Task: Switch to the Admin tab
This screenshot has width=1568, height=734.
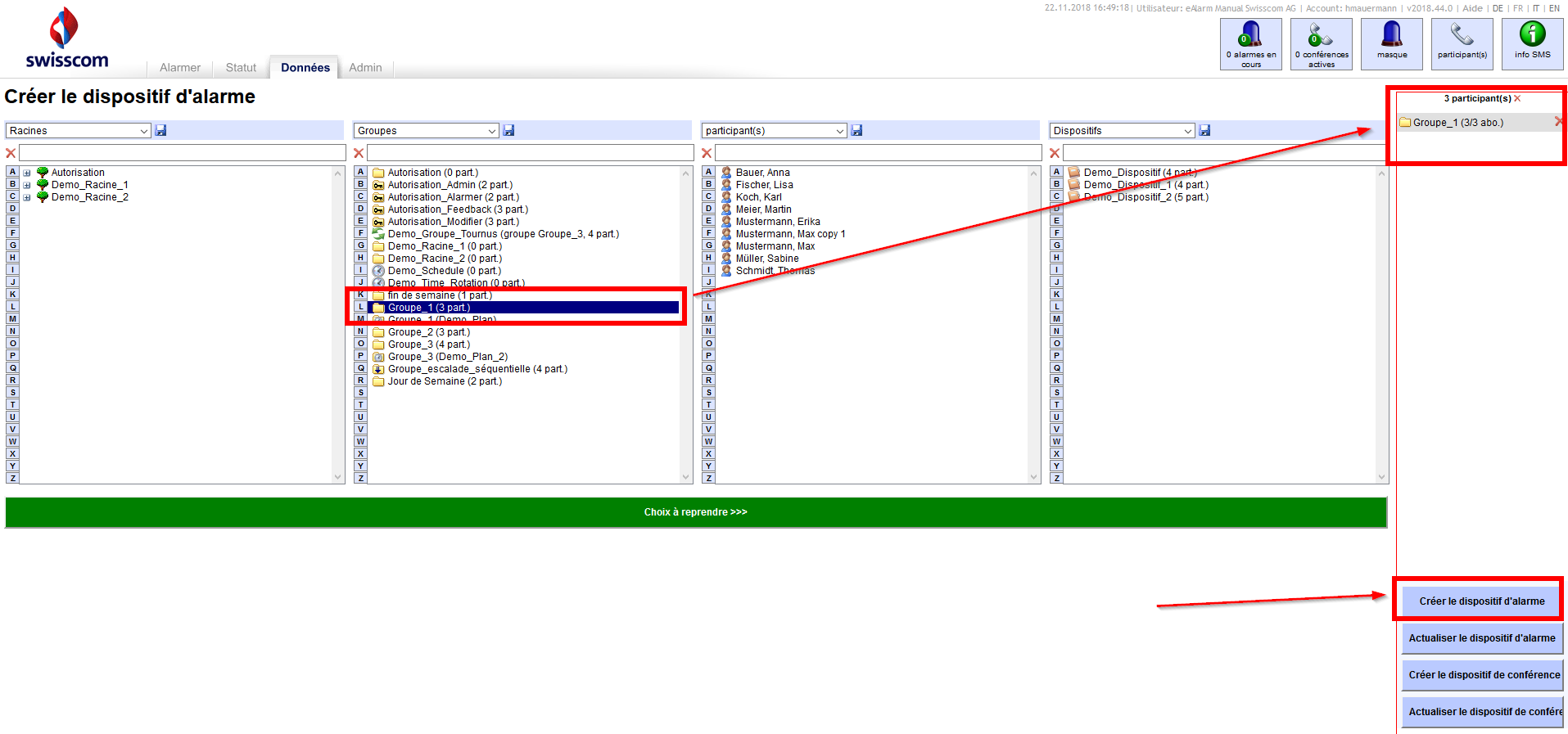Action: tap(365, 68)
